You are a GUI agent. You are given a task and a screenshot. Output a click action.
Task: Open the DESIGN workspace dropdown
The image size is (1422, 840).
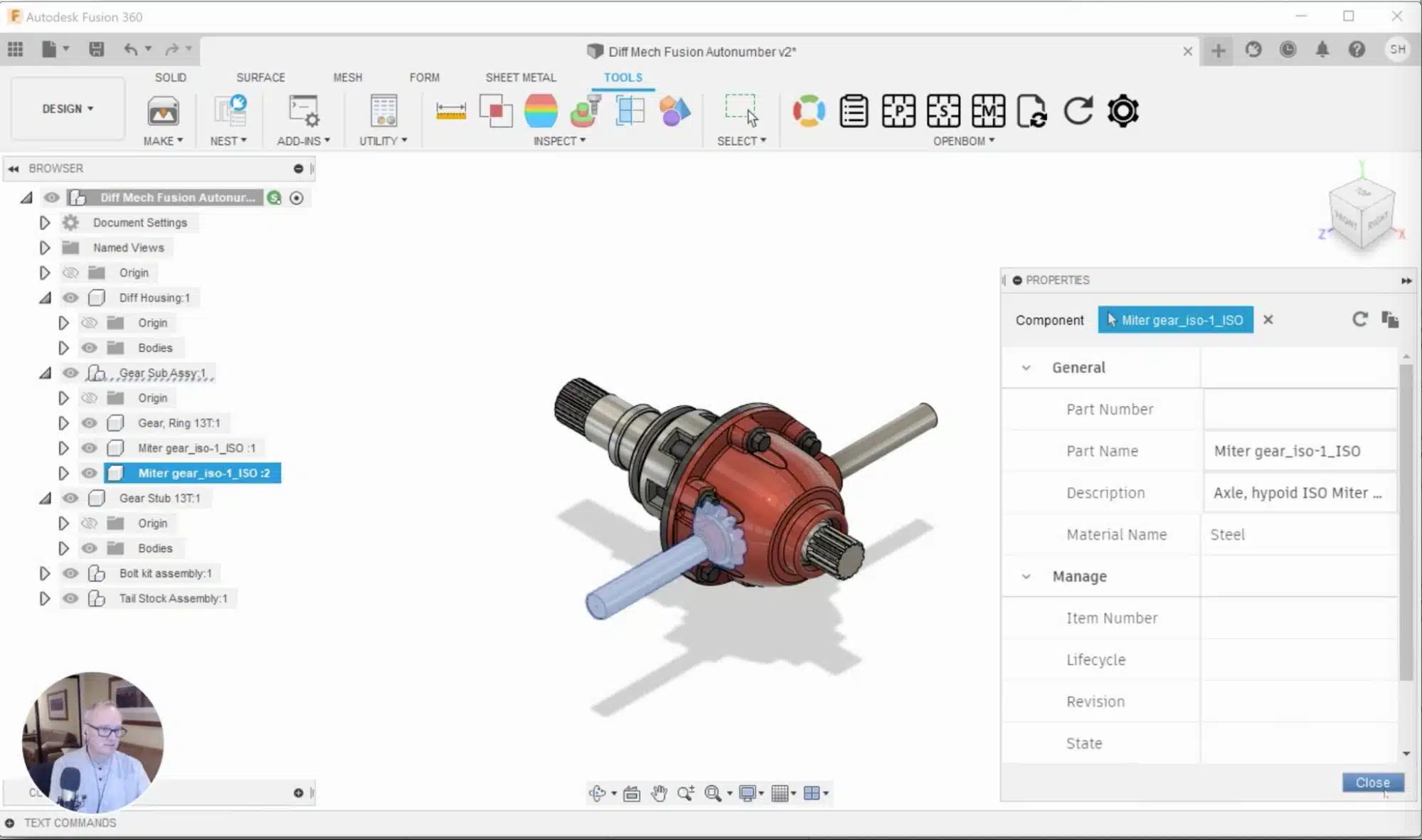[68, 109]
